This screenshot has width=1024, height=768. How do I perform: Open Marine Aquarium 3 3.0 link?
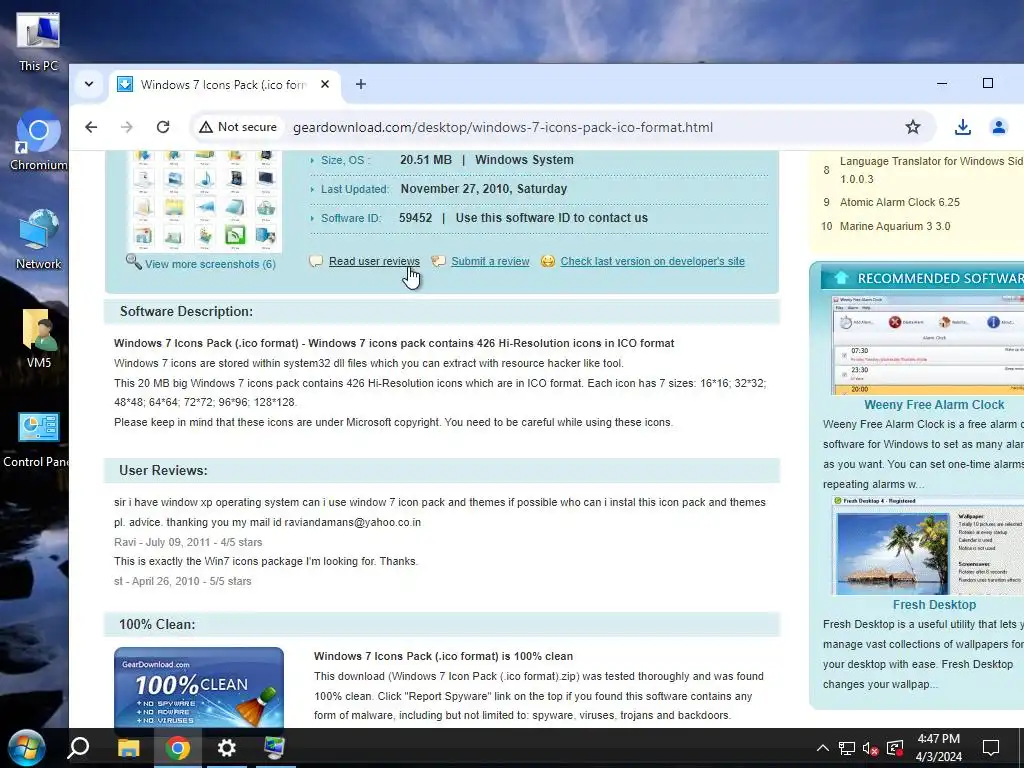pyautogui.click(x=895, y=227)
